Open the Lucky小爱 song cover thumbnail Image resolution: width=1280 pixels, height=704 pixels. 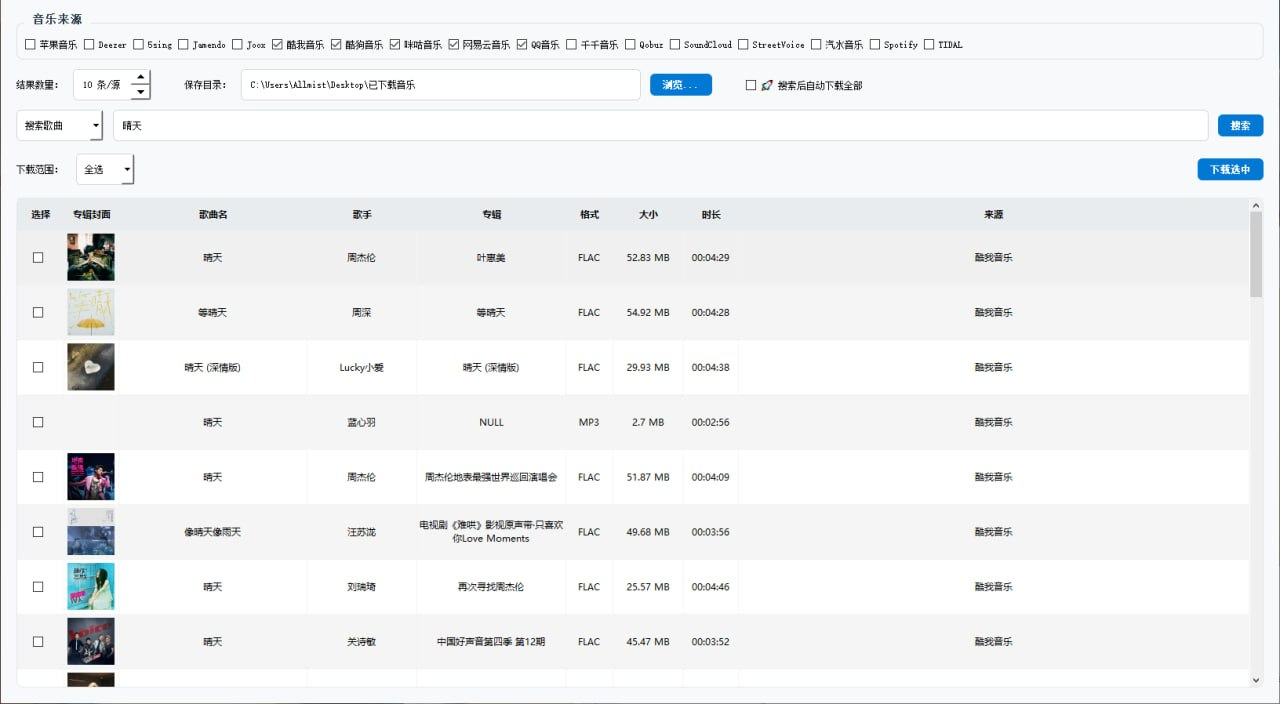tap(91, 367)
